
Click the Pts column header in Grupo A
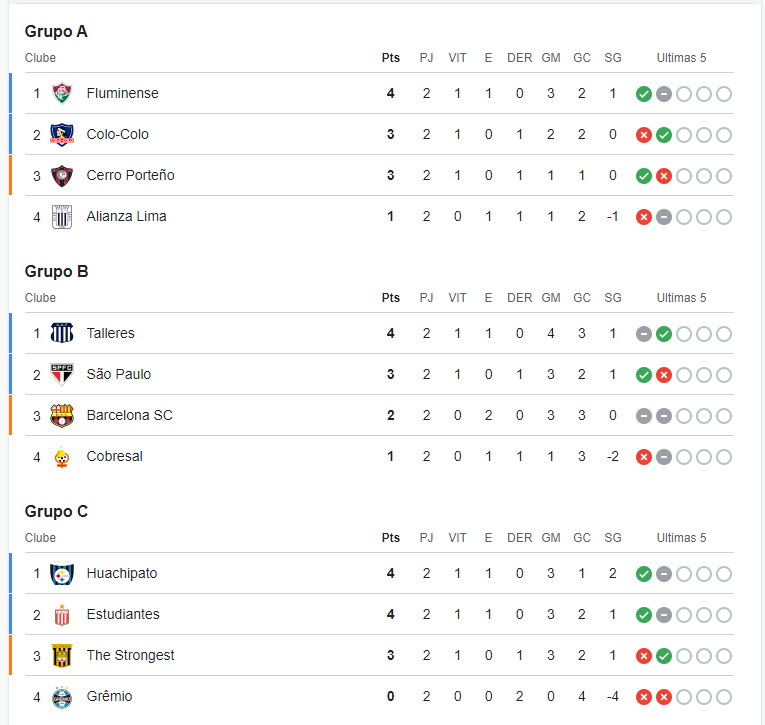pos(391,58)
